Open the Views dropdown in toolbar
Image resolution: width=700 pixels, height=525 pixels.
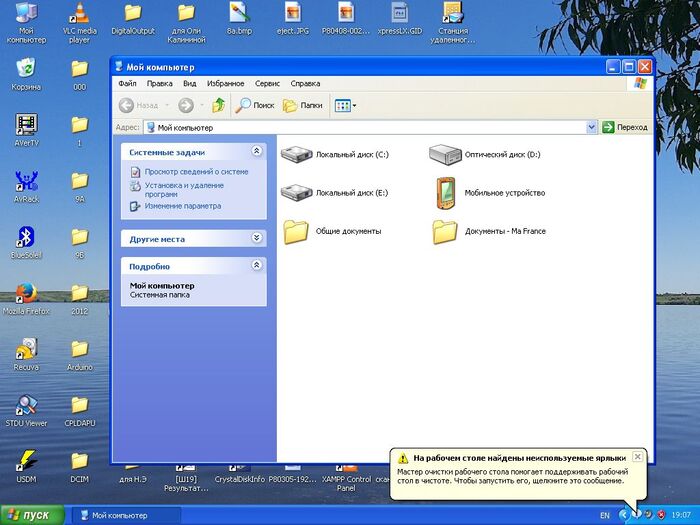tap(345, 105)
